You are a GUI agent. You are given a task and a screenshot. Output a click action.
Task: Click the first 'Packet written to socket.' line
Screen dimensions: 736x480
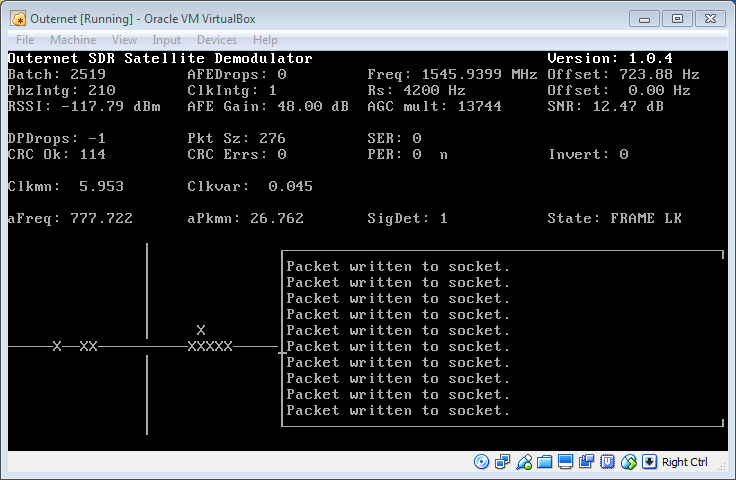tap(398, 267)
